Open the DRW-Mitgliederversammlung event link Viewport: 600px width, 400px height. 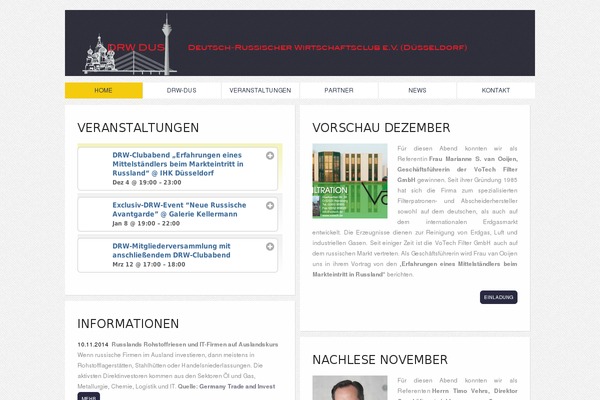[x=171, y=250]
